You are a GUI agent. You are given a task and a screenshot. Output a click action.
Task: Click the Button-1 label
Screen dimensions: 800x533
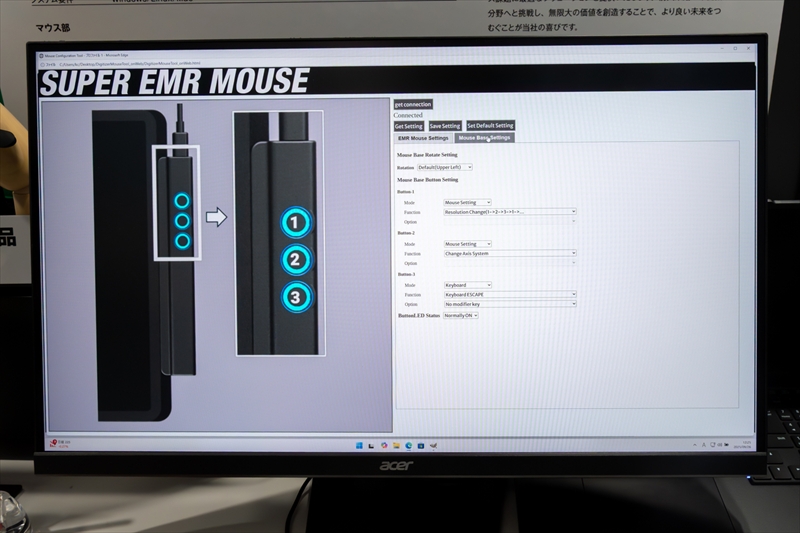click(406, 192)
